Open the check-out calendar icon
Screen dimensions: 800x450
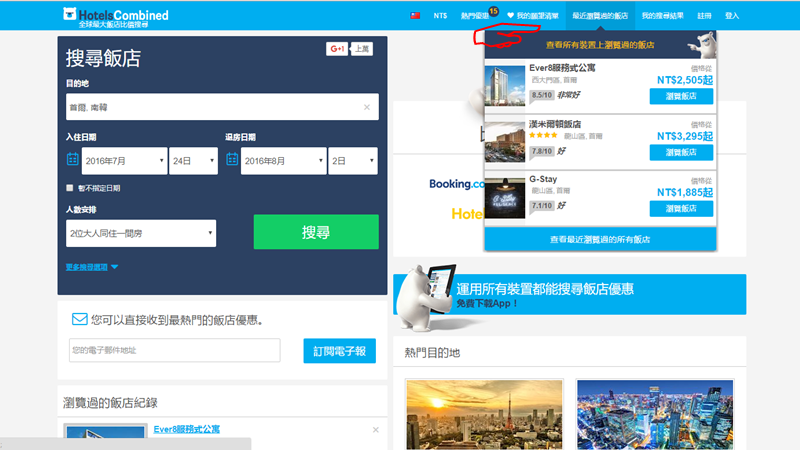point(232,159)
